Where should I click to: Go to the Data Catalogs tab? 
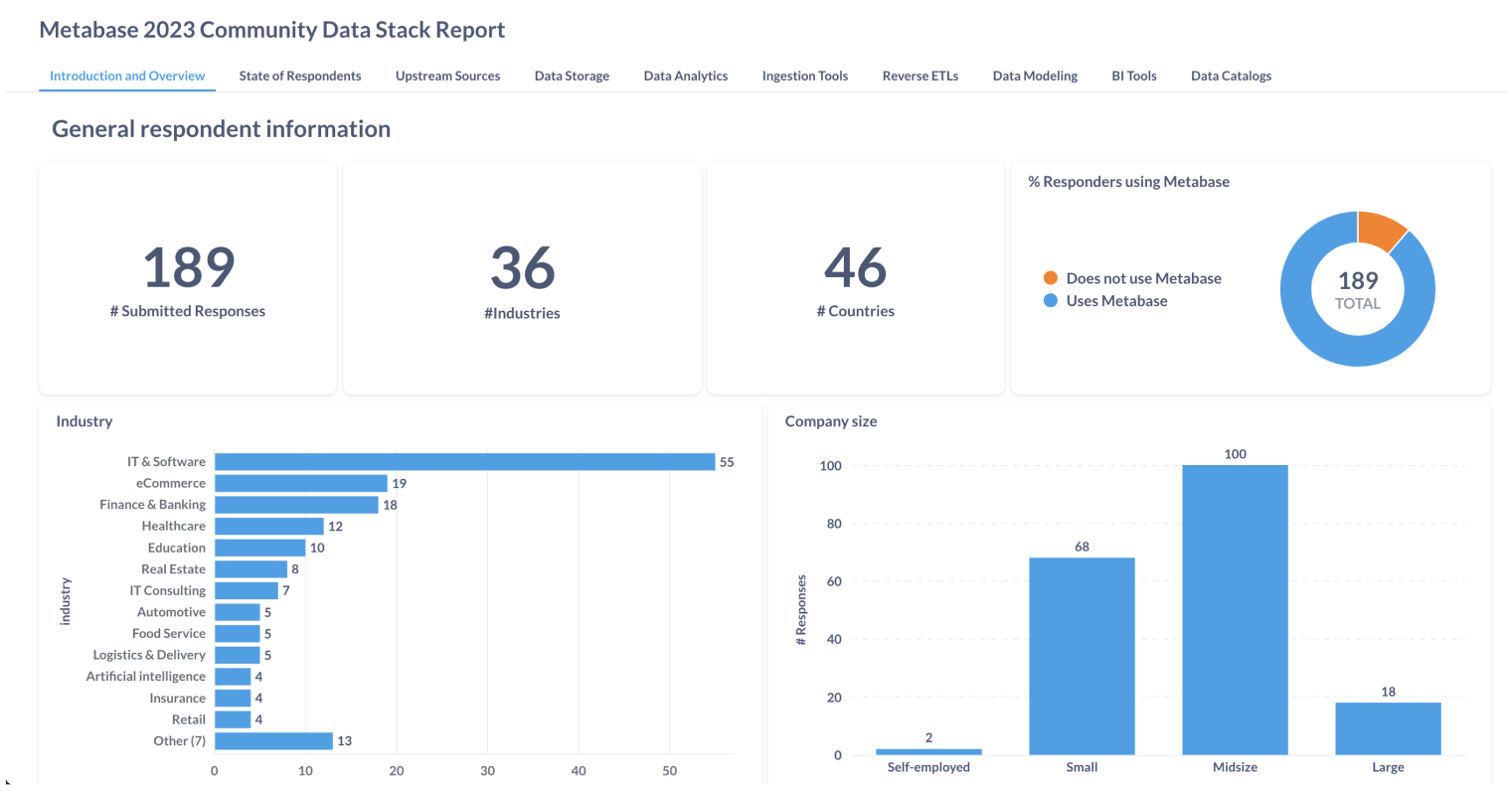pyautogui.click(x=1231, y=76)
